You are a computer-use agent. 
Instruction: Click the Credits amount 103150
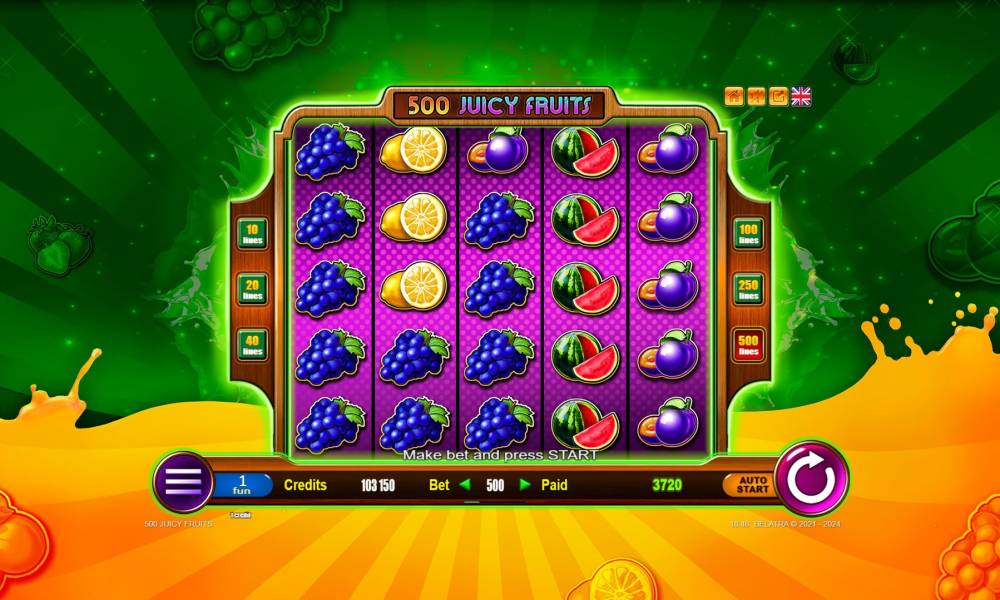click(378, 485)
